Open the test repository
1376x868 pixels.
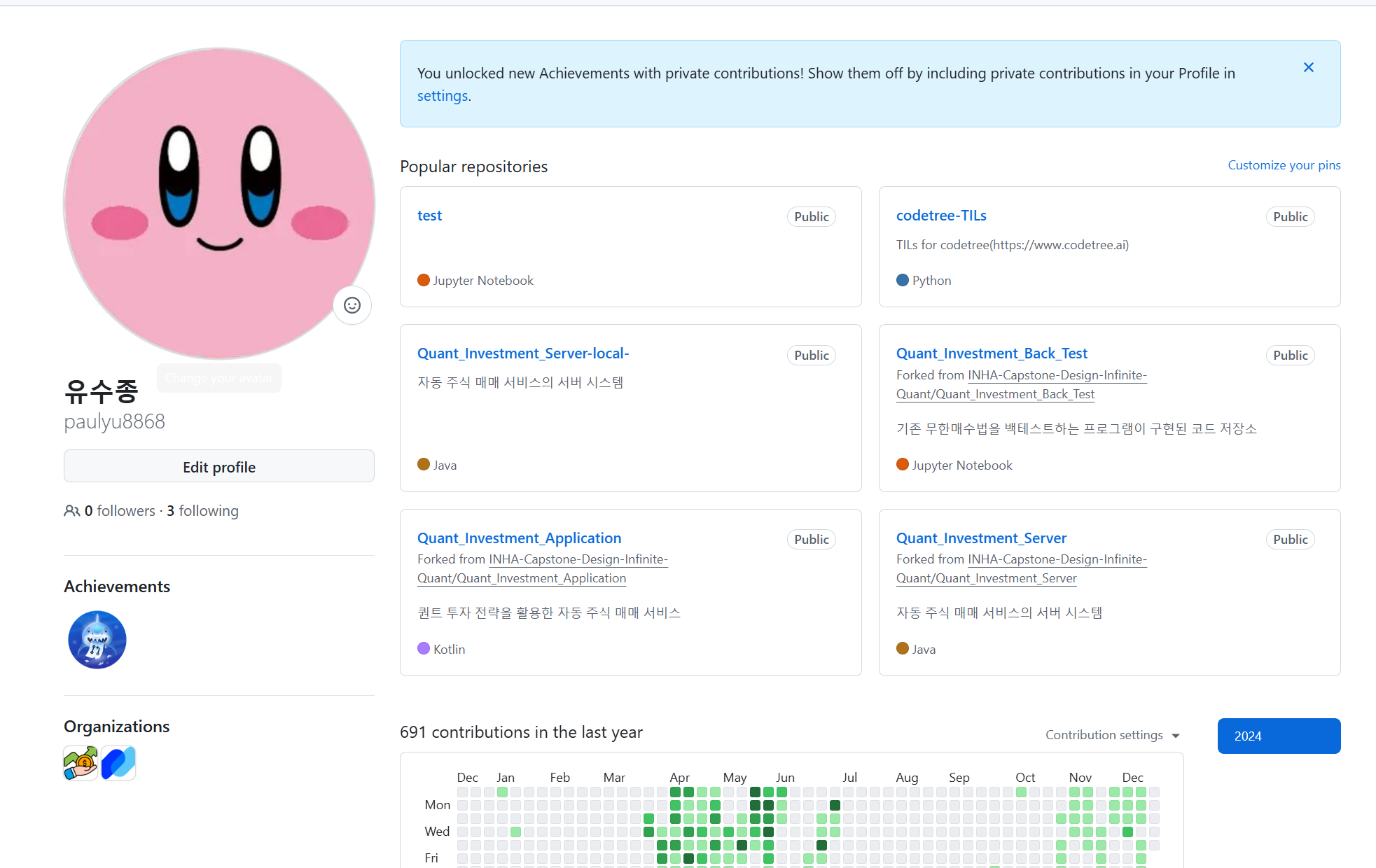pos(429,216)
